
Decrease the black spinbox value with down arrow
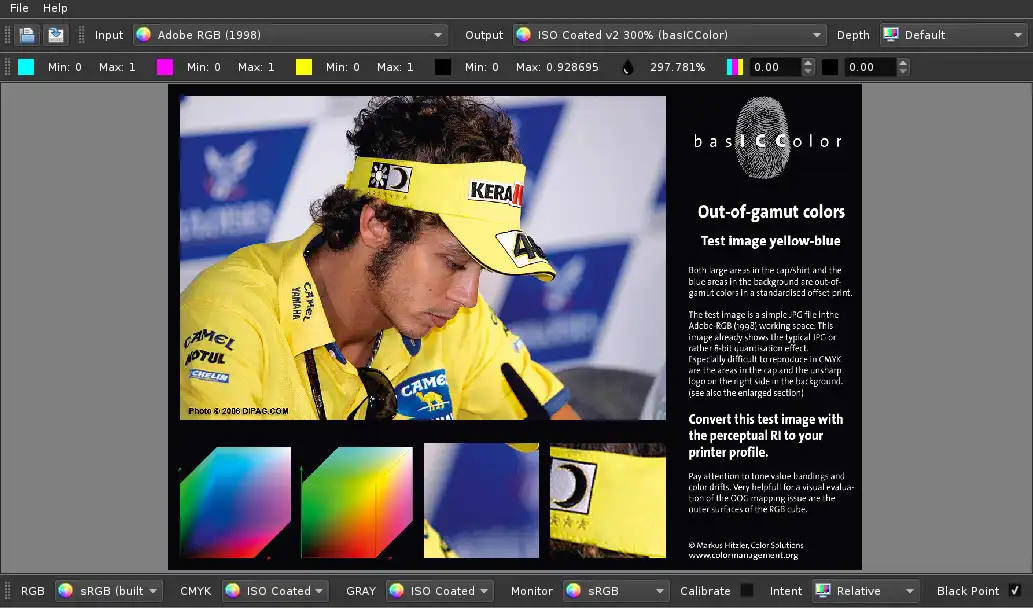point(903,71)
